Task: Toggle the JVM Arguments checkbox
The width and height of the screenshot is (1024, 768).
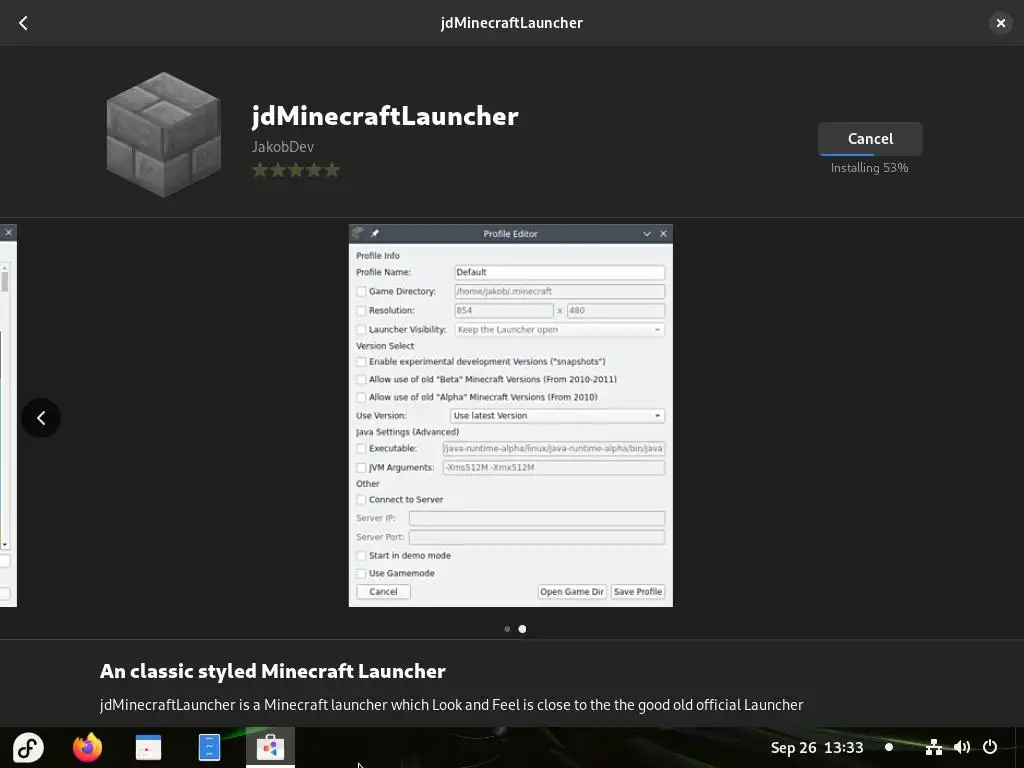Action: click(x=361, y=468)
